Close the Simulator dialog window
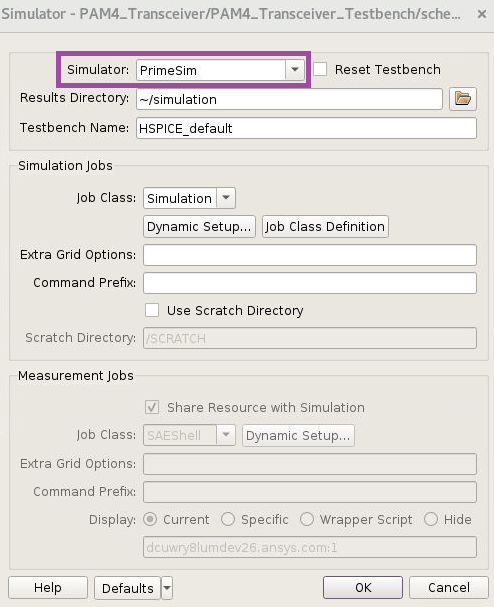 point(482,14)
